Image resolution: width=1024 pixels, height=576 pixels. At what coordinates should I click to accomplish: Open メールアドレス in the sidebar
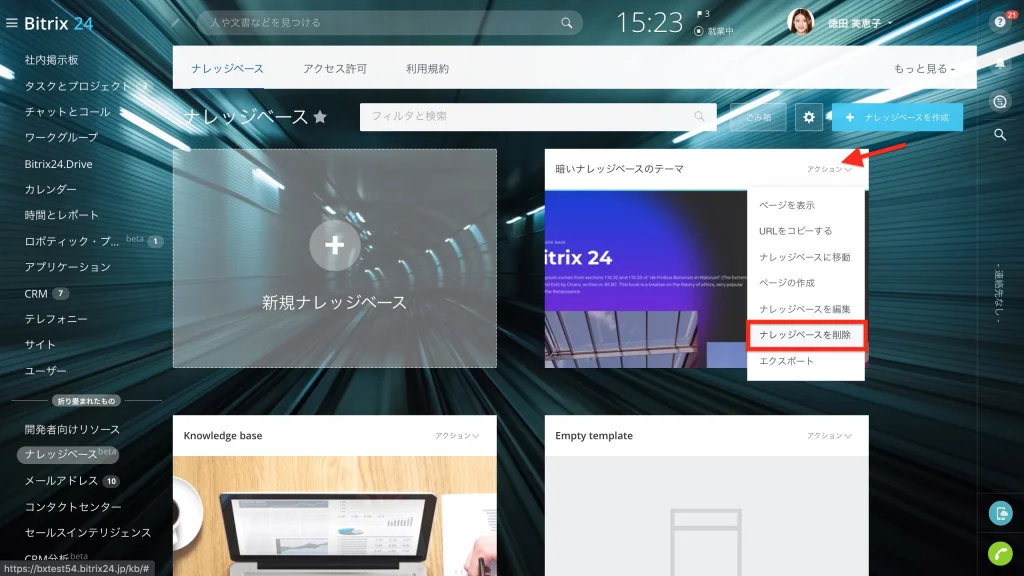coord(61,481)
